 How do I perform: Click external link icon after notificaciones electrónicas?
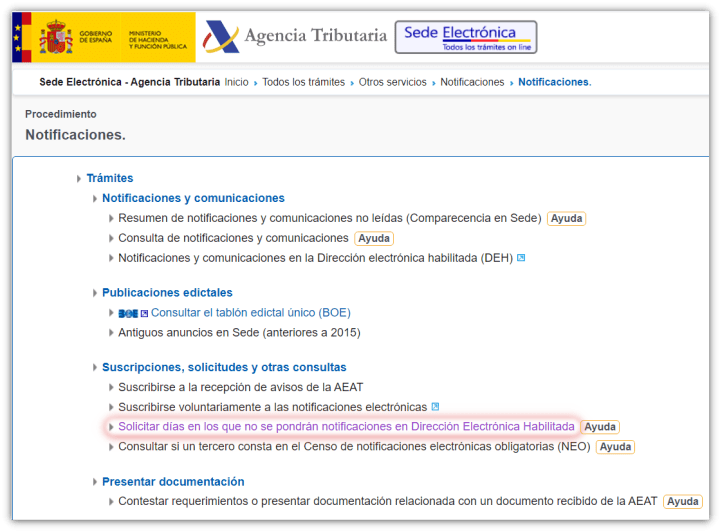coord(435,407)
